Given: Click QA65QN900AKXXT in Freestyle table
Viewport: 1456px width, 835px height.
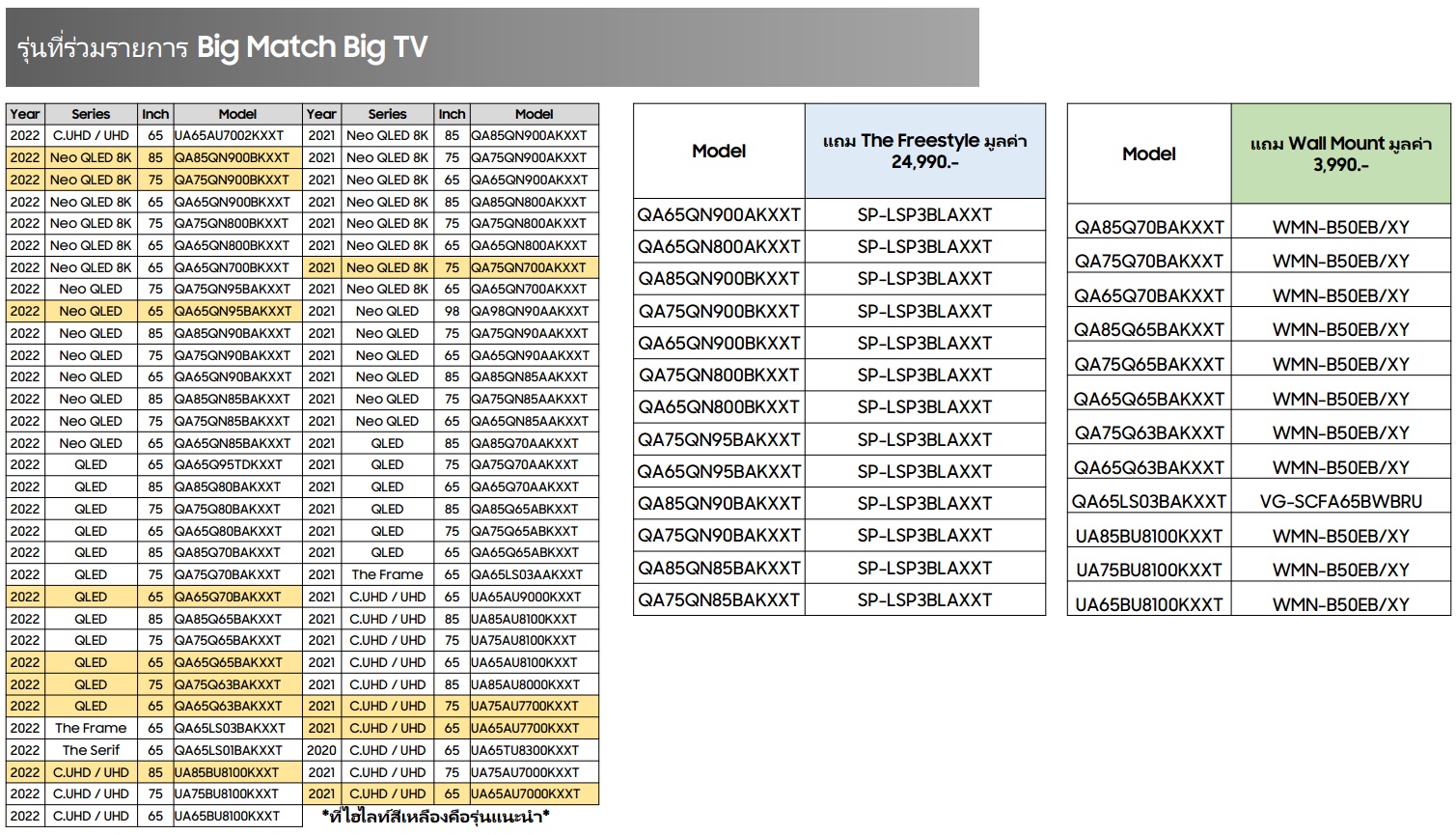Looking at the screenshot, I should point(719,214).
